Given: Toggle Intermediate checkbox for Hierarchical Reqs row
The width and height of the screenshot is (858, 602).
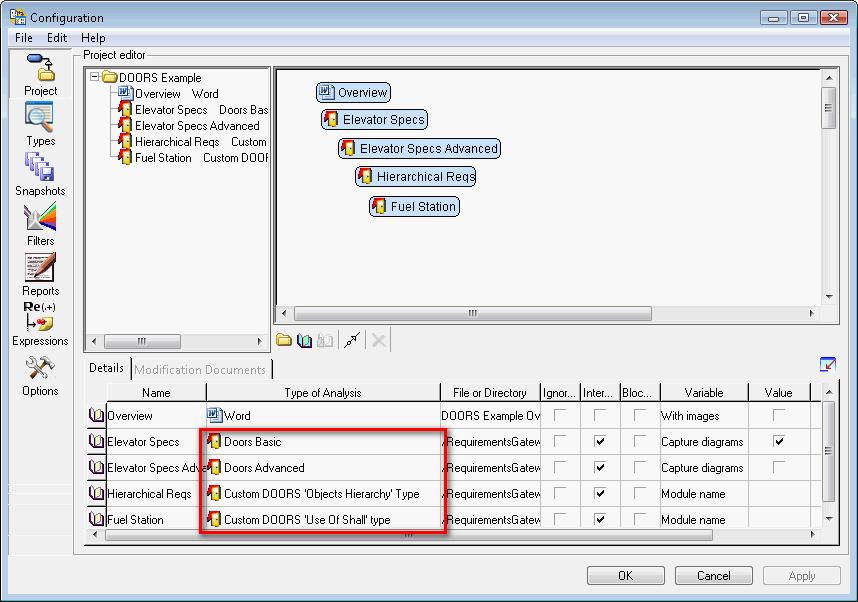Looking at the screenshot, I should (x=598, y=493).
